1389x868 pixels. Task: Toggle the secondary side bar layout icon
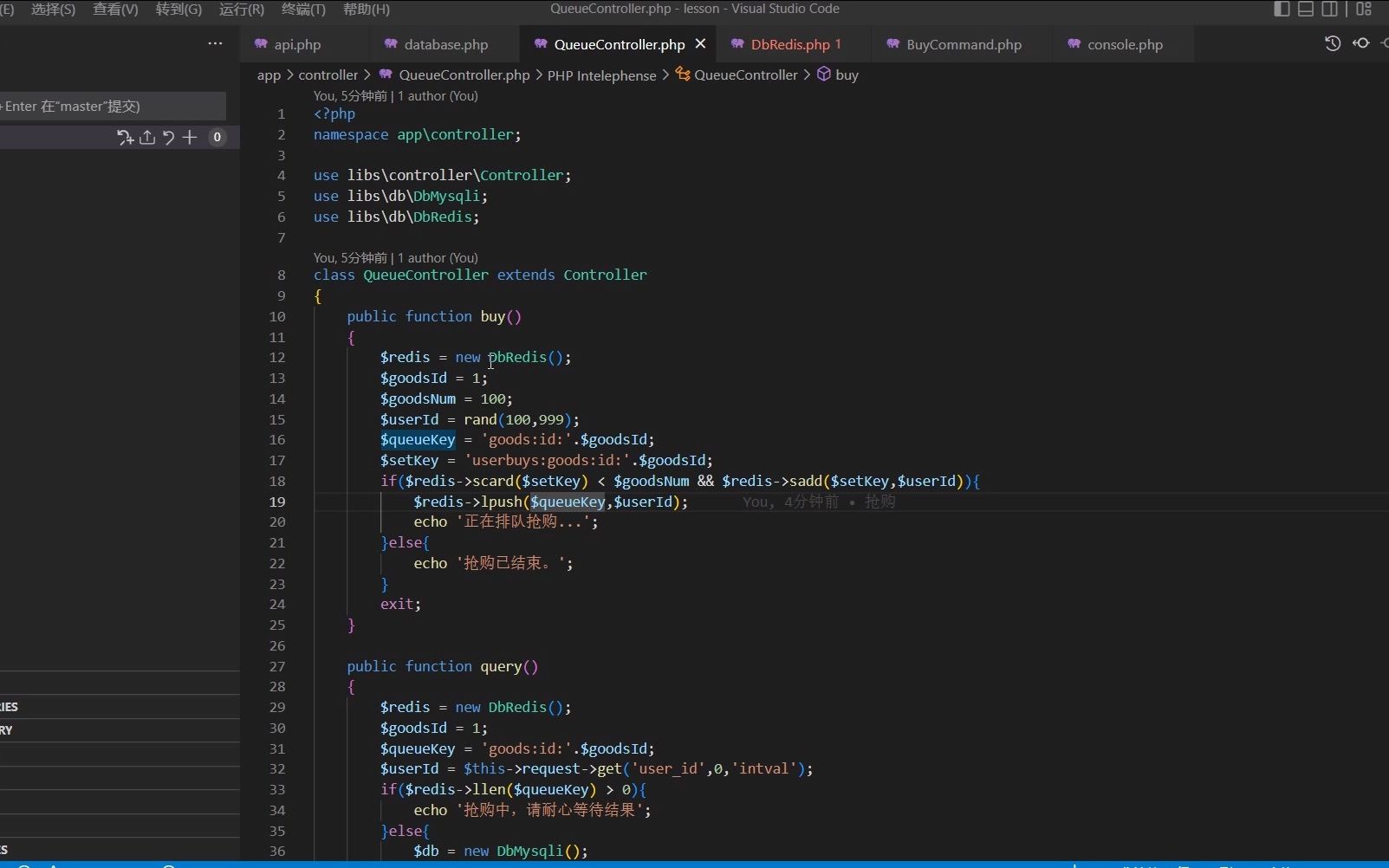1329,10
